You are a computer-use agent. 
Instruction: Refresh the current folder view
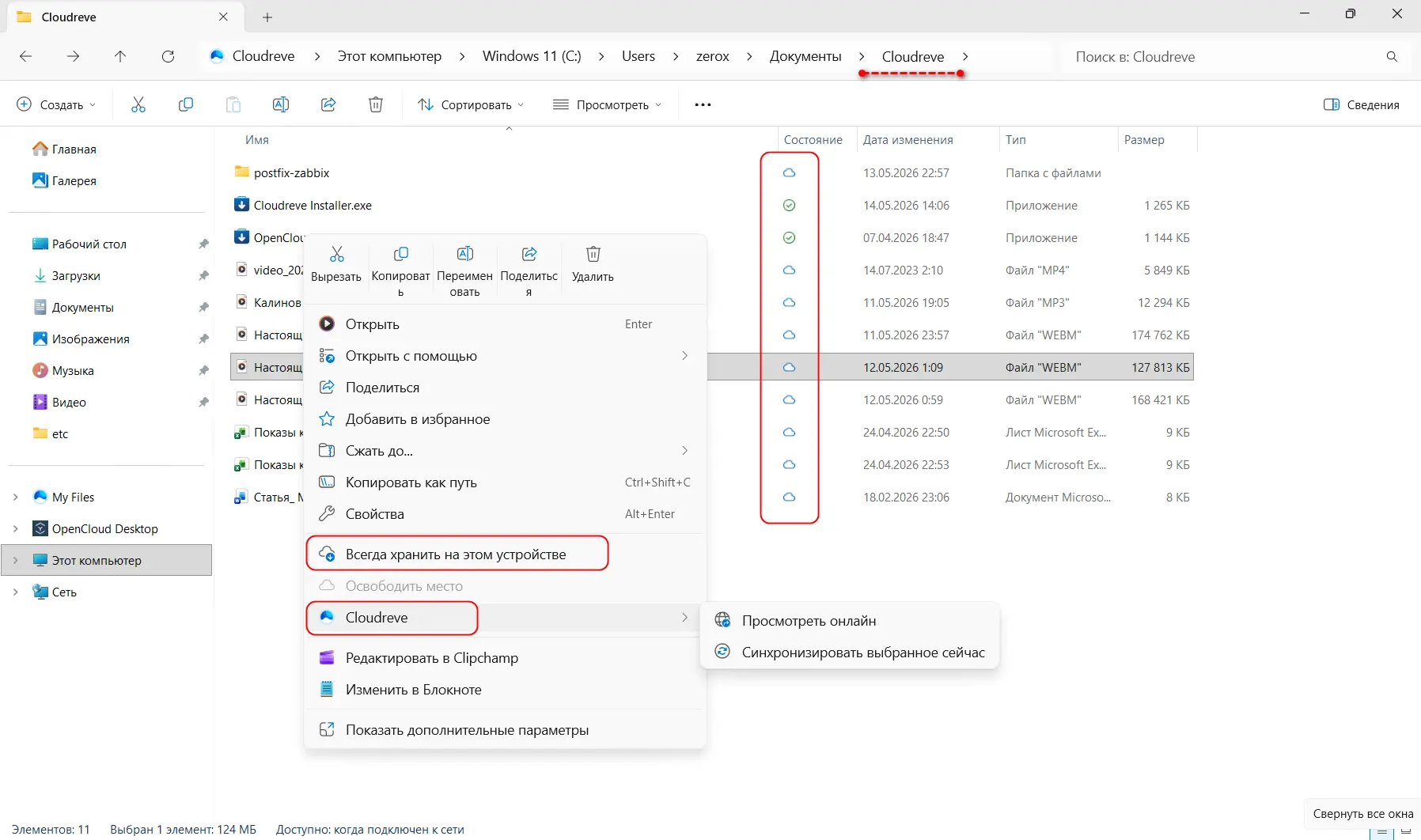tap(168, 56)
